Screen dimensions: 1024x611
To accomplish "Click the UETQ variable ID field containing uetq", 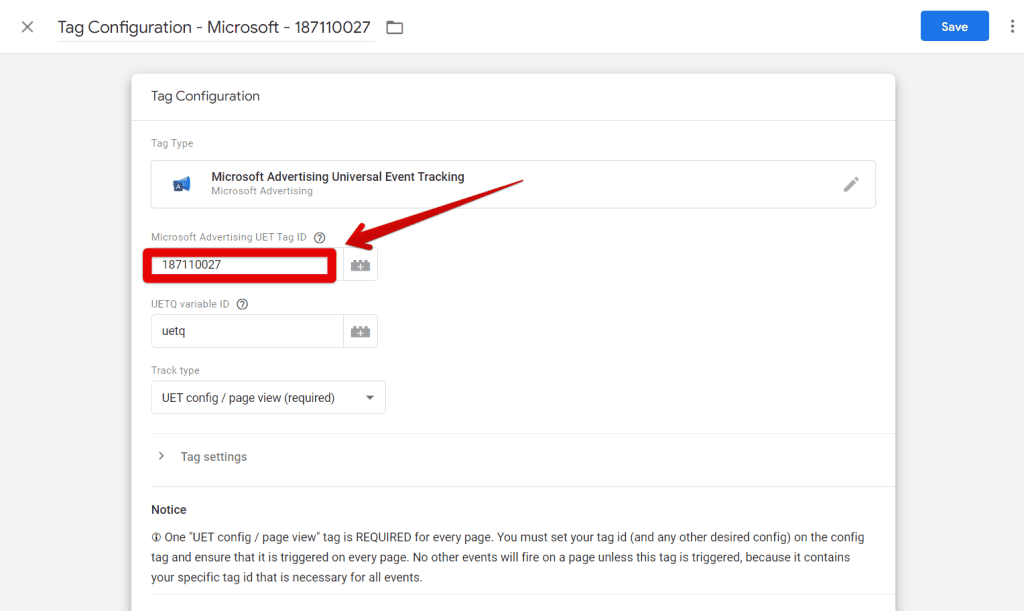I will pos(246,331).
